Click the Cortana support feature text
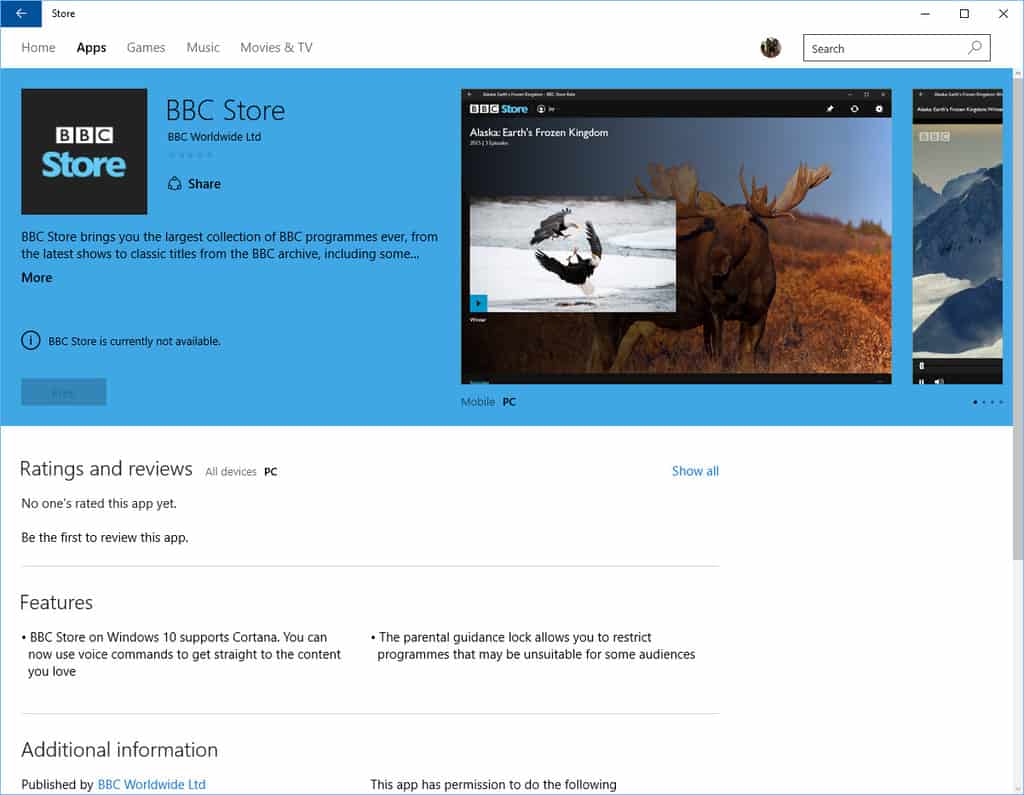Viewport: 1024px width, 795px height. 182,654
